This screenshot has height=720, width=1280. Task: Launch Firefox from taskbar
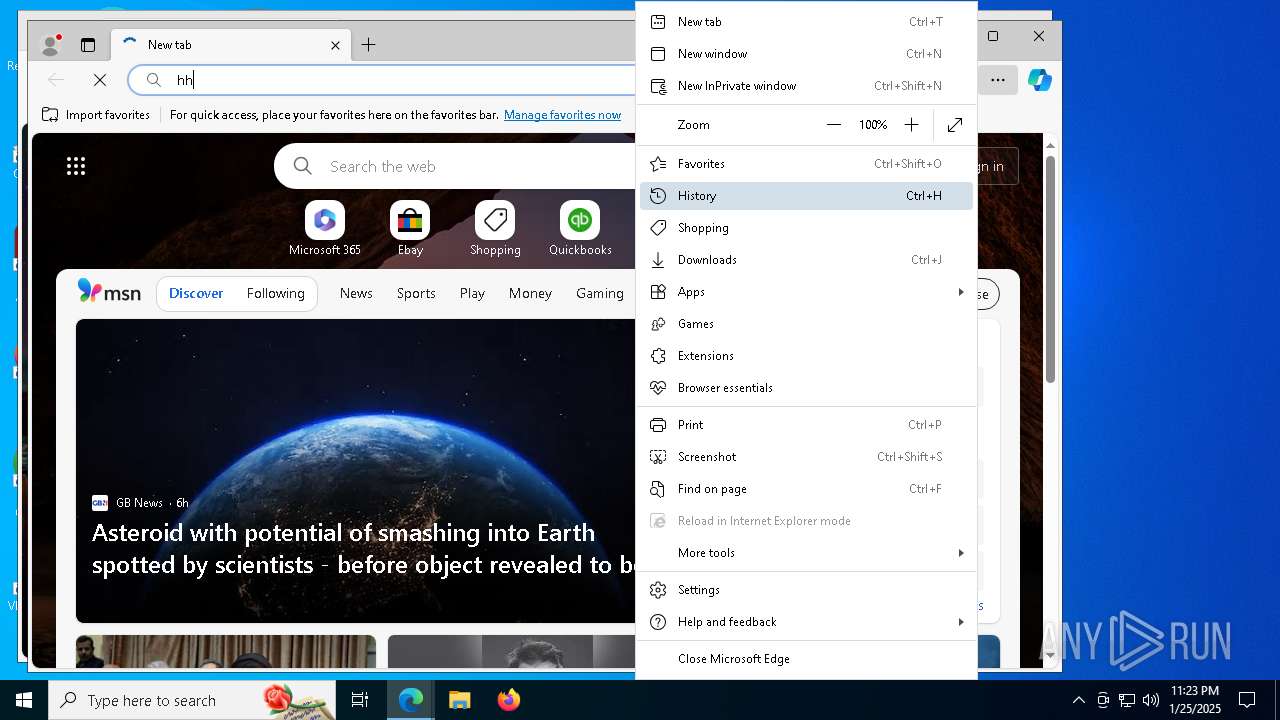coord(508,700)
